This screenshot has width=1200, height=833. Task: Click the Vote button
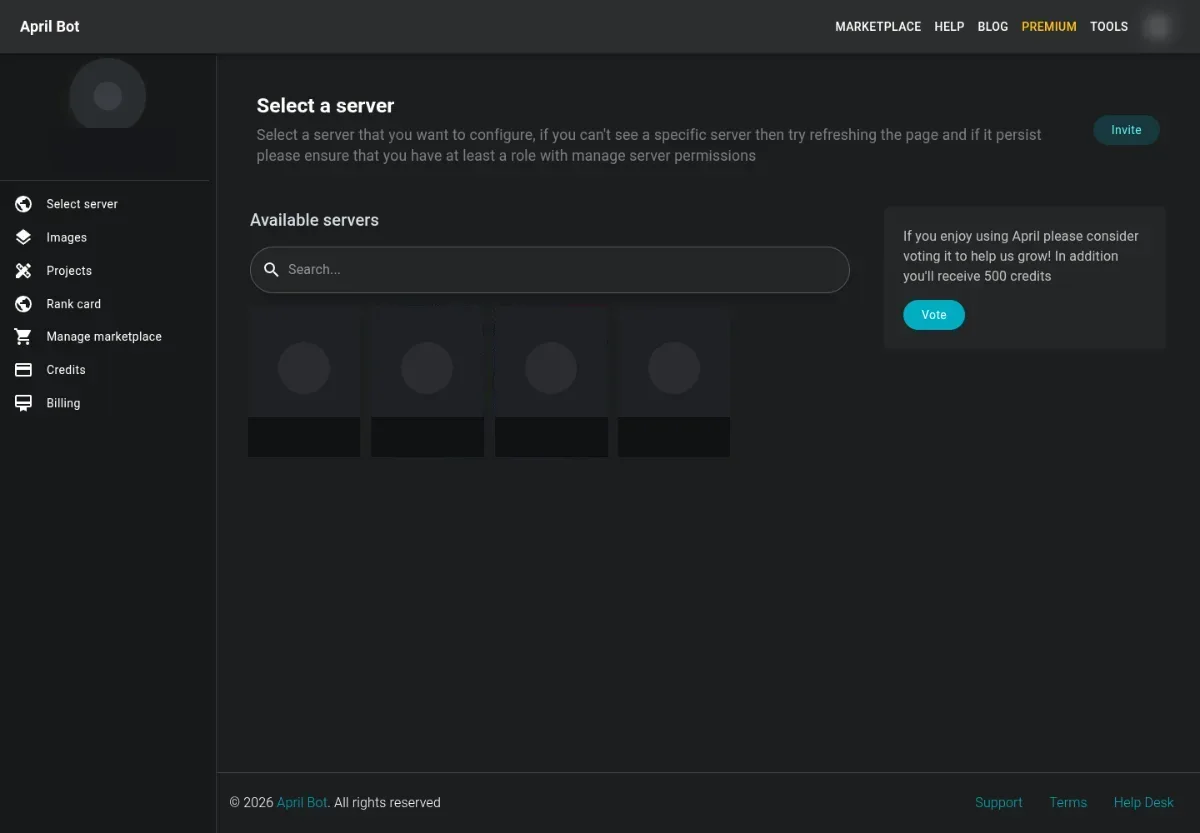[934, 315]
